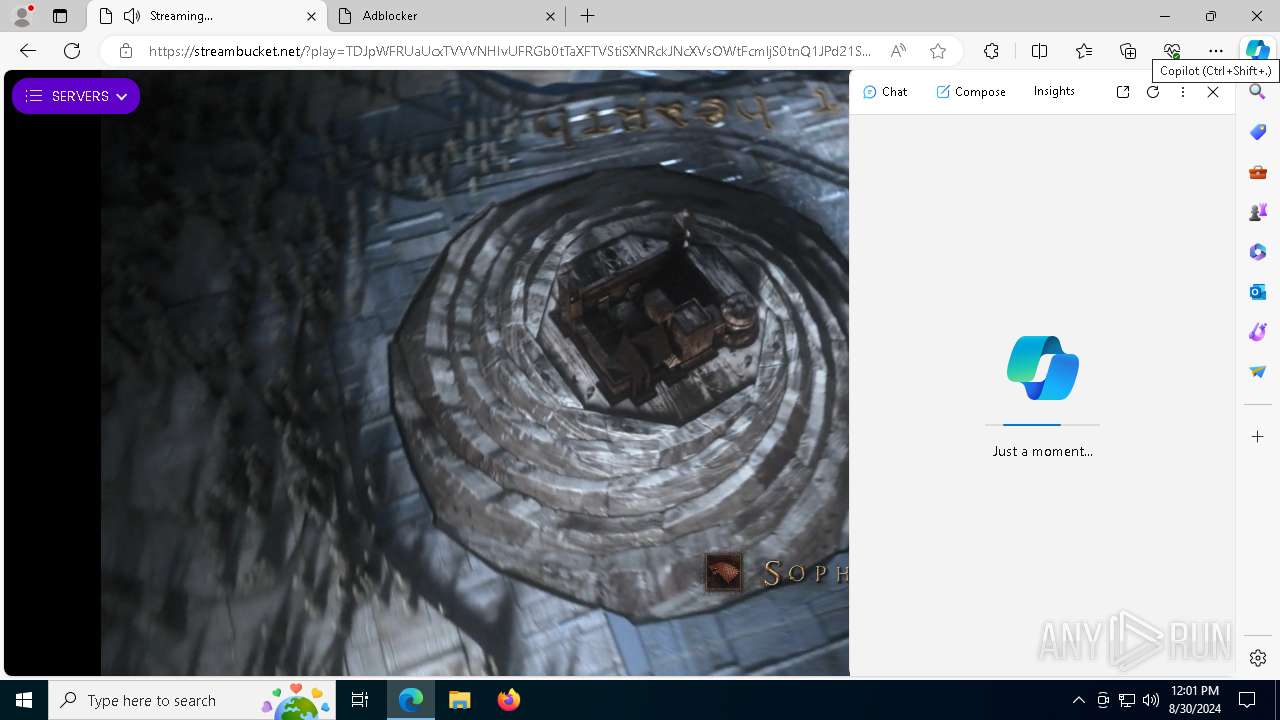Open sidebar Designer icon
This screenshot has width=1280, height=720.
click(x=1258, y=332)
